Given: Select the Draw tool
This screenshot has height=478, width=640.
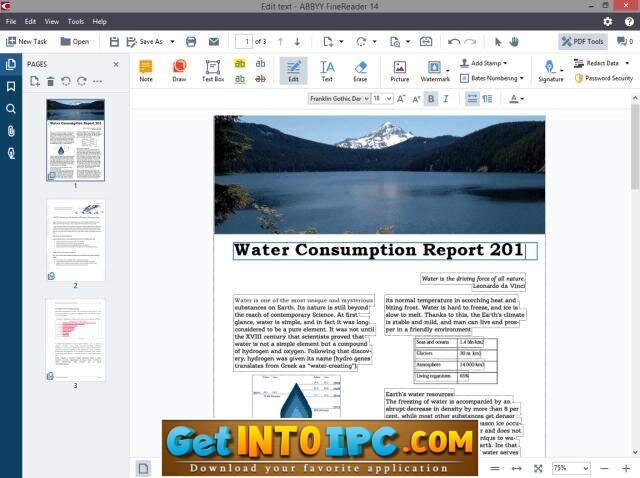Looking at the screenshot, I should (x=179, y=71).
